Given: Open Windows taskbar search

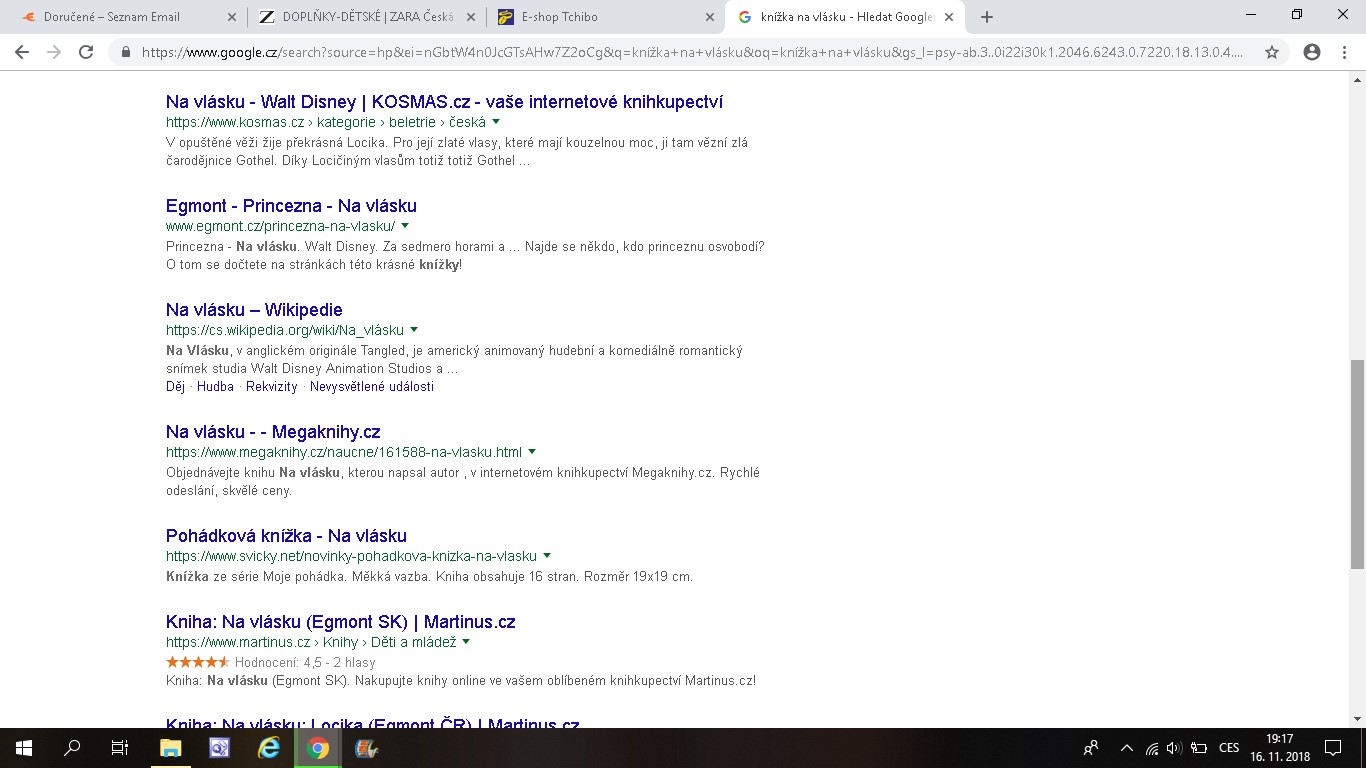Looking at the screenshot, I should coord(72,748).
